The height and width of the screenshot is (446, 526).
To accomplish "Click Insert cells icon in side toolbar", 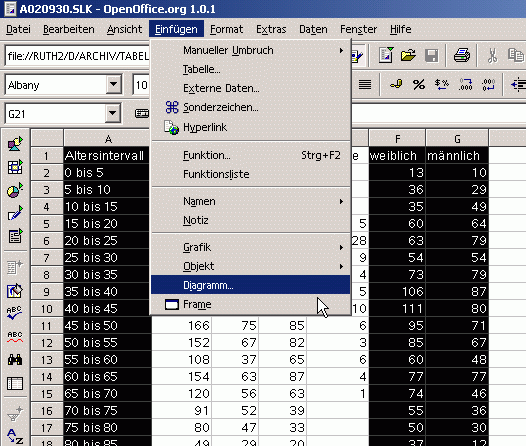I will click(15, 167).
